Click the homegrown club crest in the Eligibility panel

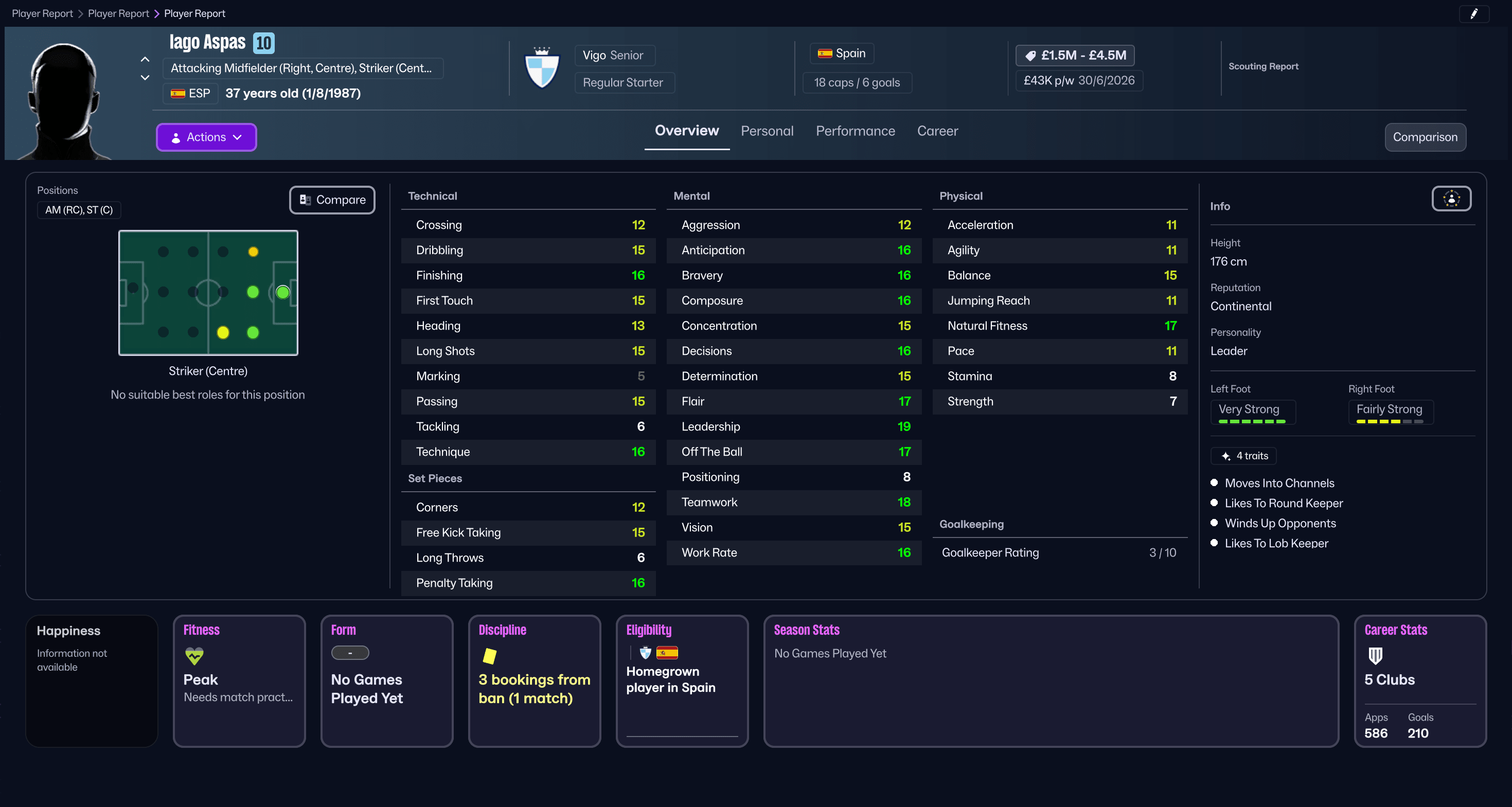tap(645, 652)
